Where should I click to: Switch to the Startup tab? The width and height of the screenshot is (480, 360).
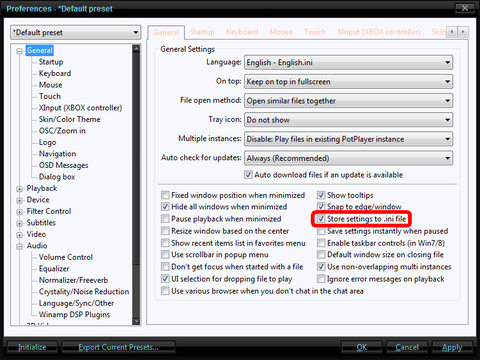click(202, 32)
